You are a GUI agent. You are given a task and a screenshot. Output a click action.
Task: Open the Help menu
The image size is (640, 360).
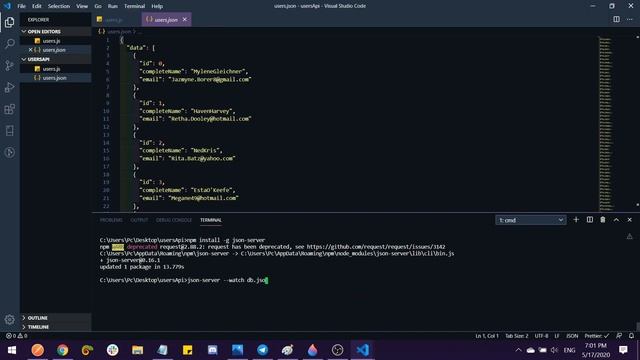(157, 6)
